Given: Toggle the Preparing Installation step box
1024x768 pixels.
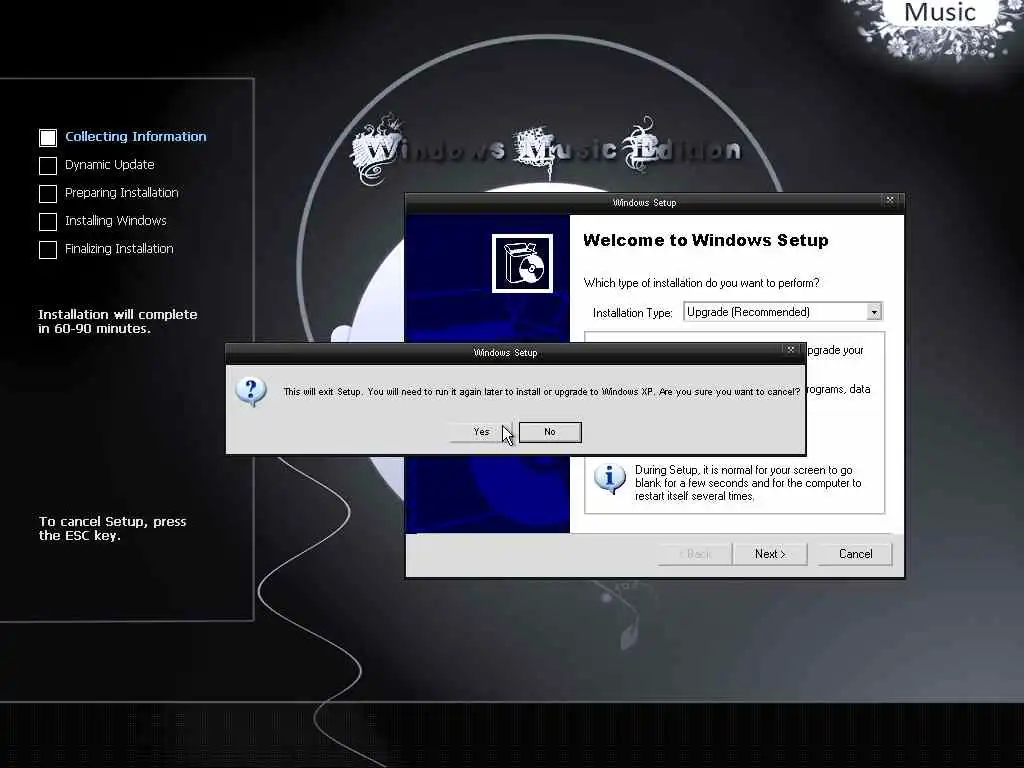Looking at the screenshot, I should click(x=48, y=194).
